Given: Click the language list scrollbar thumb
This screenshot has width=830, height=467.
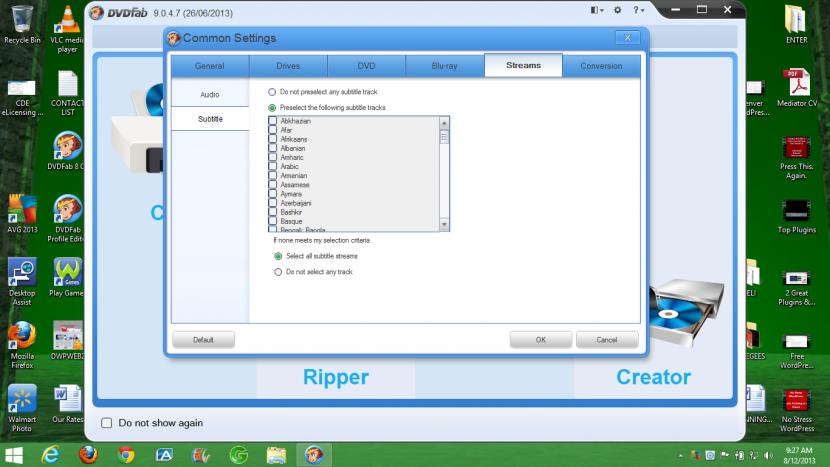Looking at the screenshot, I should tap(444, 137).
